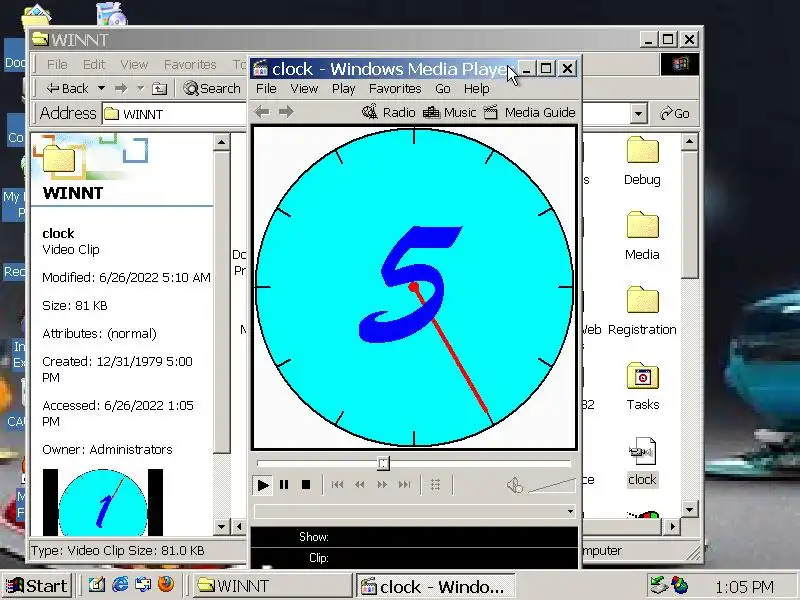800x600 pixels.
Task: Click Show Desktop quick launch icon
Action: coord(97,585)
